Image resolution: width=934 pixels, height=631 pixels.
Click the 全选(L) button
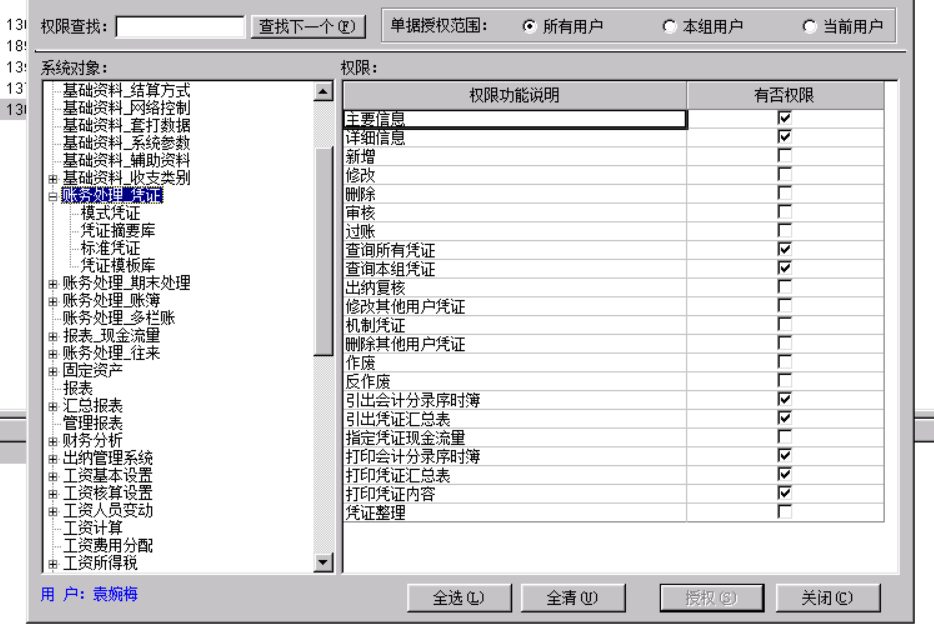point(460,598)
